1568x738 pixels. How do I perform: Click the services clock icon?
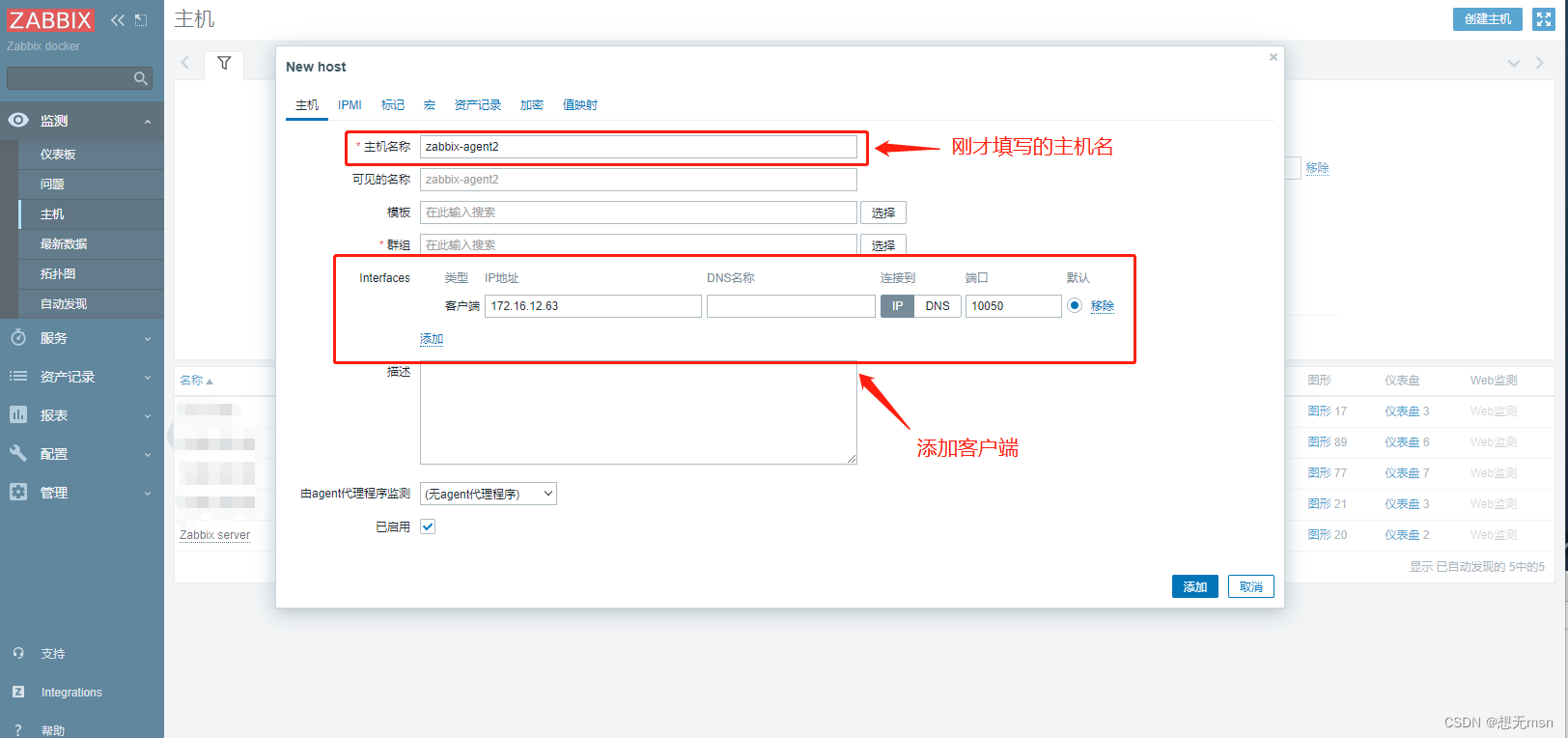click(x=18, y=338)
